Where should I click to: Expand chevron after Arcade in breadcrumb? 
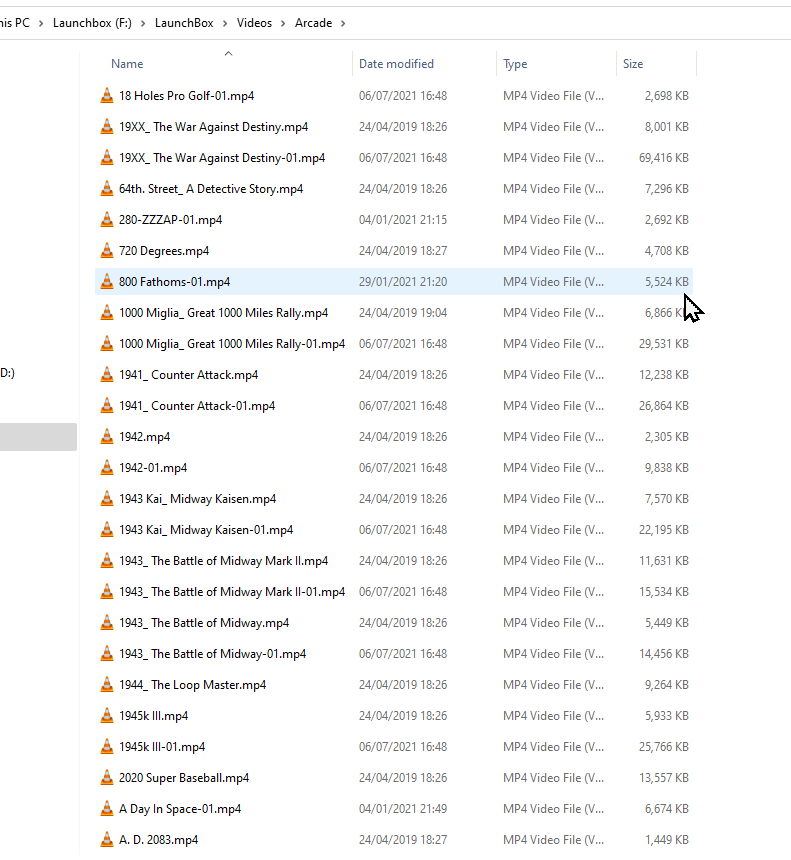tap(343, 23)
